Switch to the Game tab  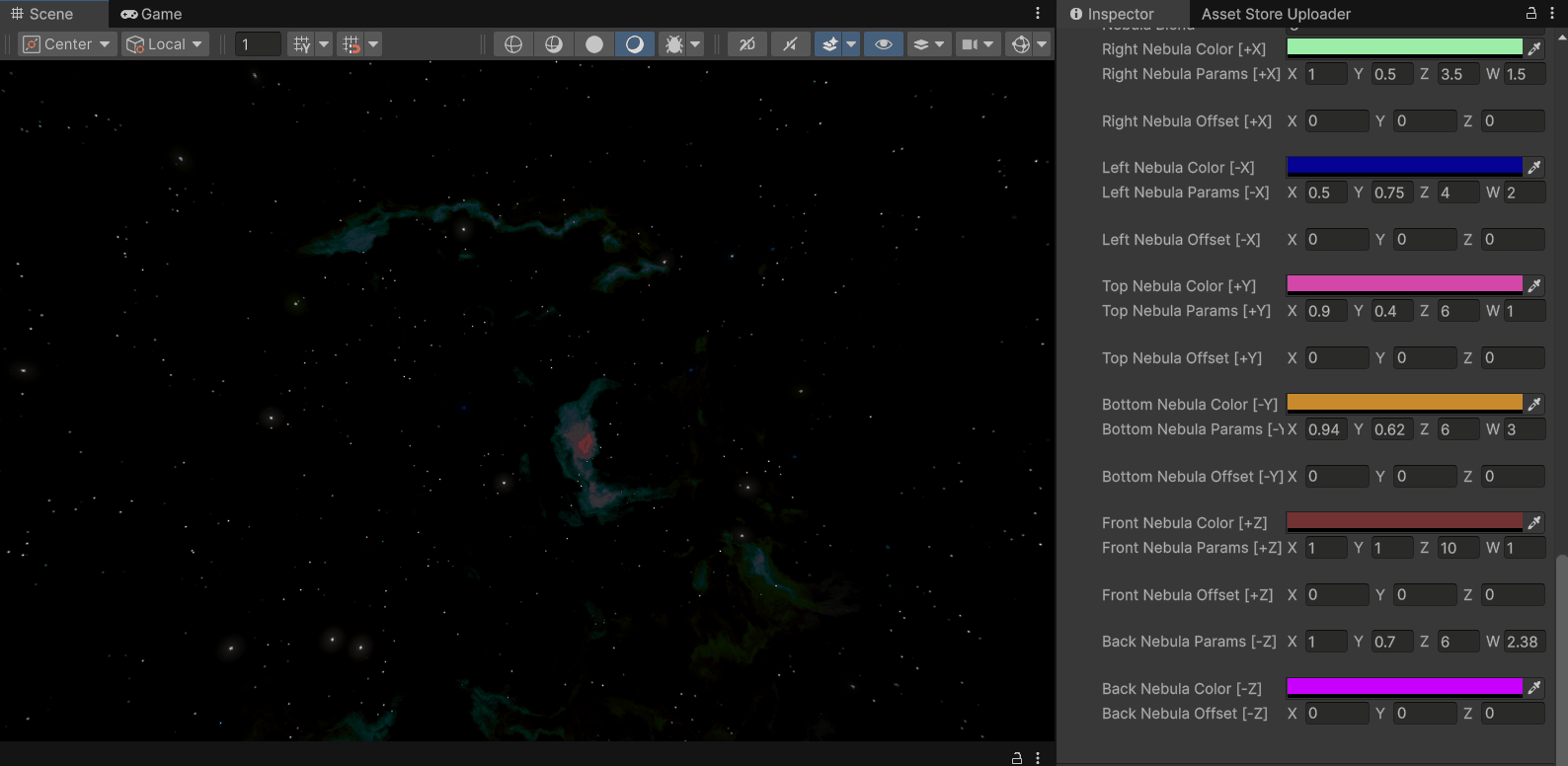(x=151, y=14)
